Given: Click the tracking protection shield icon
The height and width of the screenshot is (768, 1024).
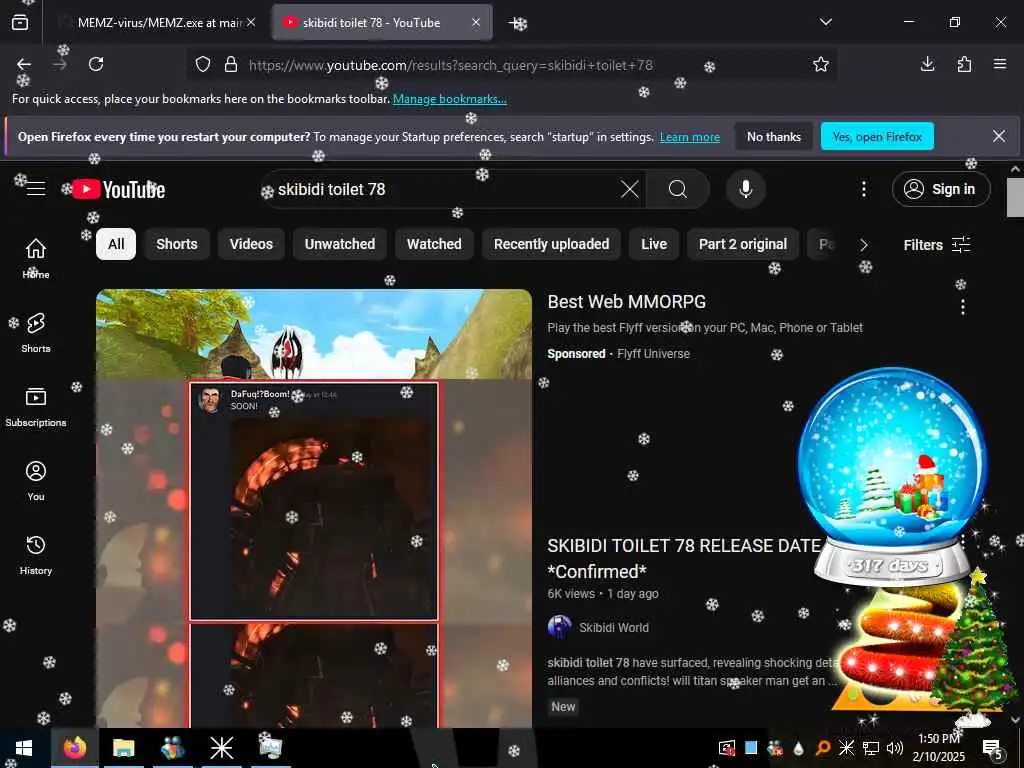Looking at the screenshot, I should (x=203, y=64).
